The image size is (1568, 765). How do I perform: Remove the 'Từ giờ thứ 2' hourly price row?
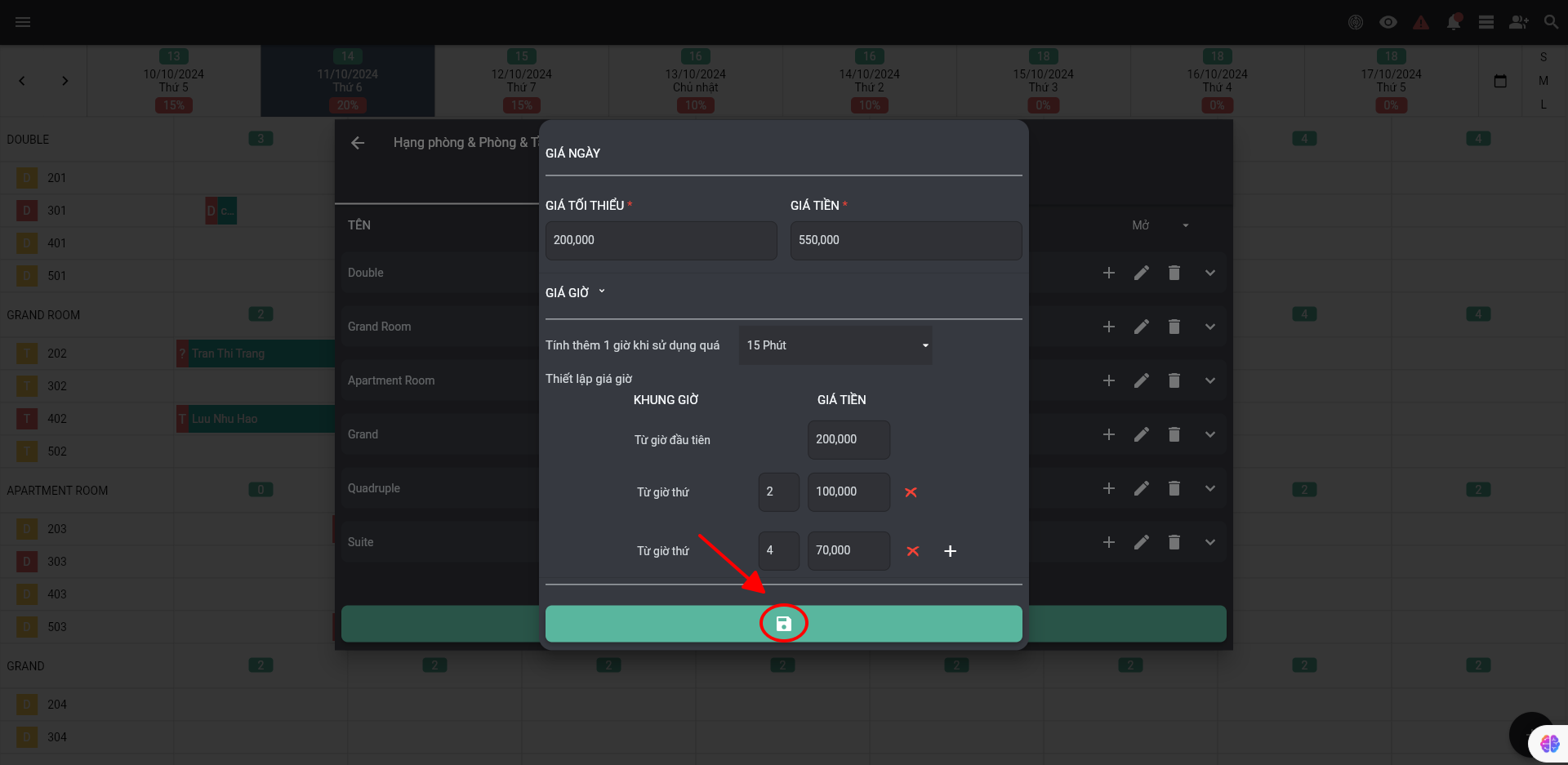pyautogui.click(x=911, y=492)
